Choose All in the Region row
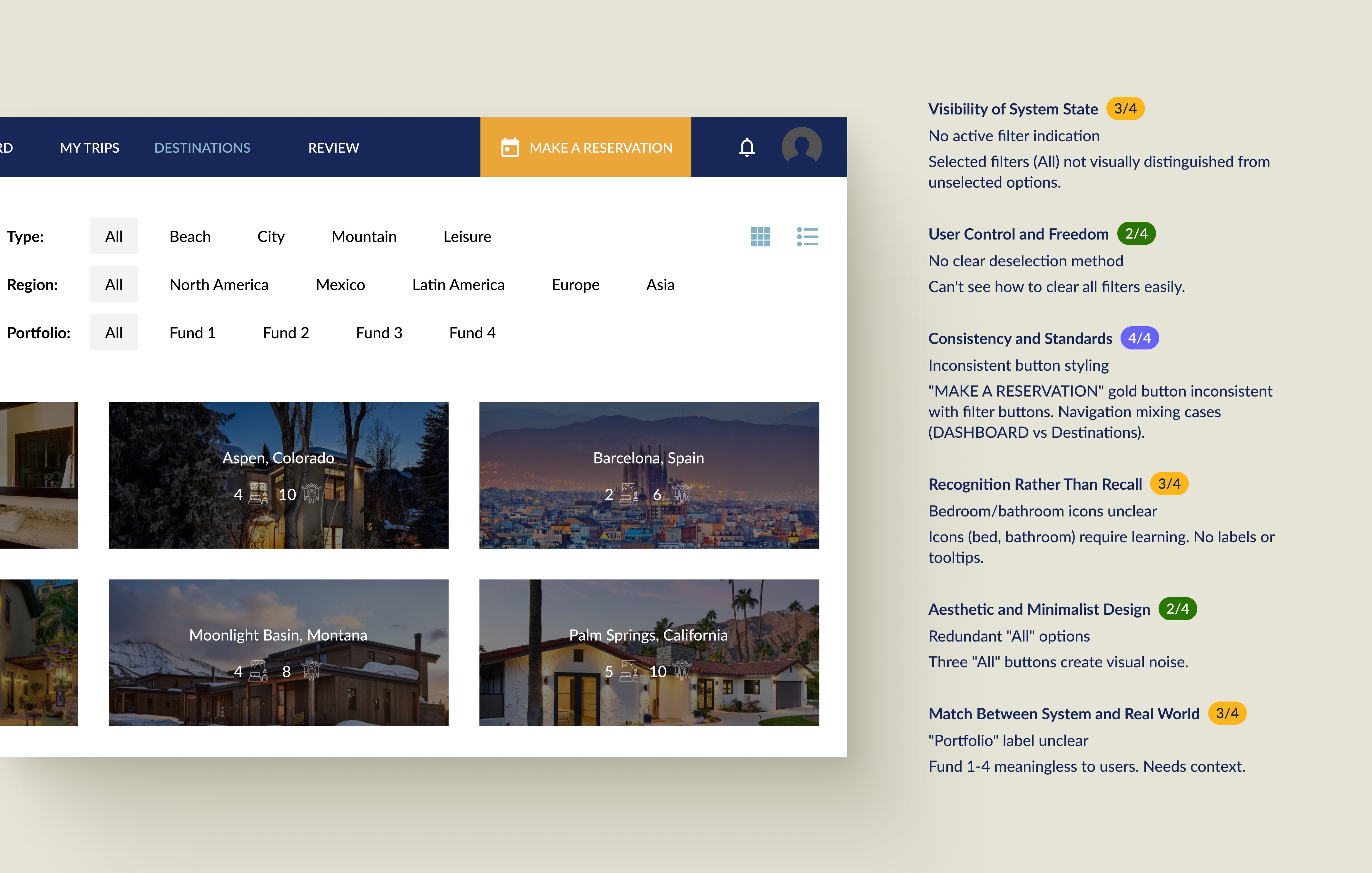1372x873 pixels. 113,284
